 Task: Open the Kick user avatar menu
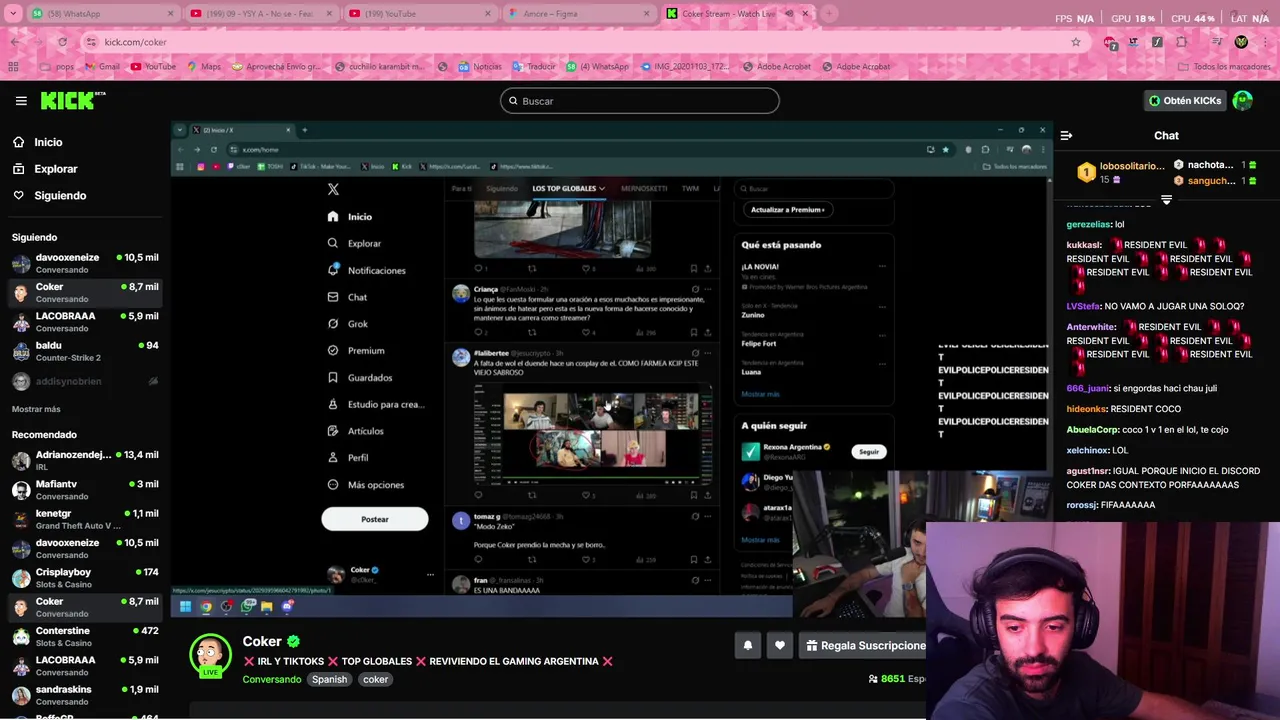click(x=1243, y=101)
